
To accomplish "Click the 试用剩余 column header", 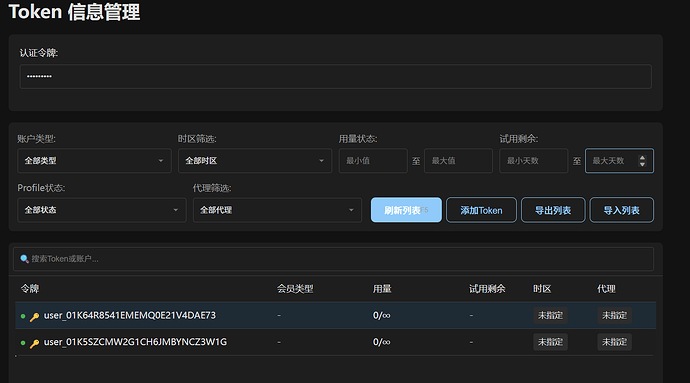I will [487, 289].
